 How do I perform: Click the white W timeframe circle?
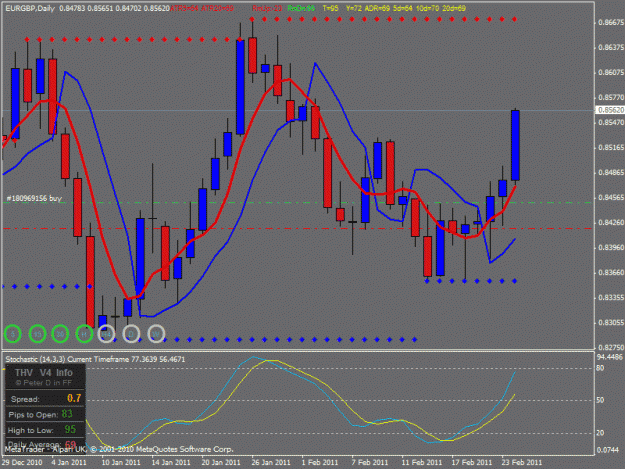coord(156,334)
